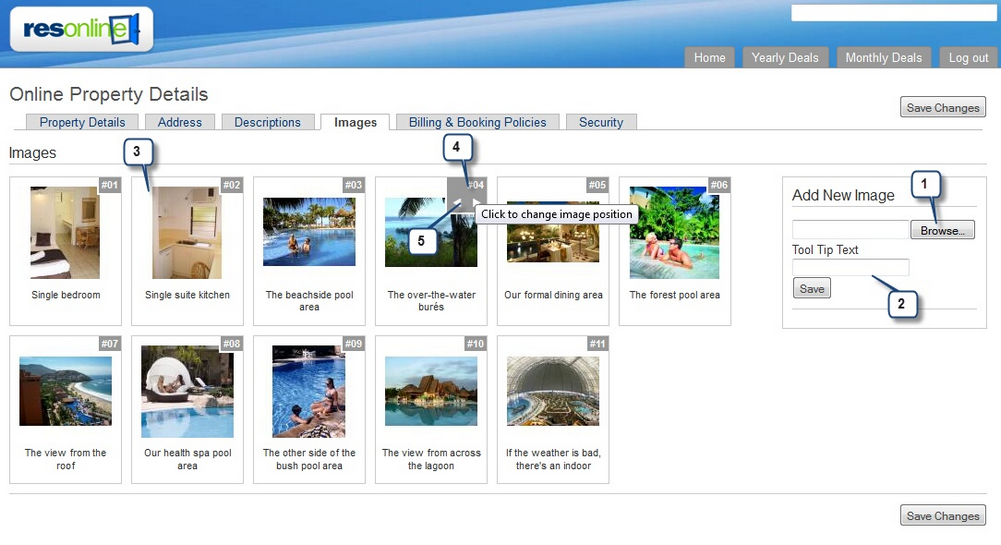
Task: Select the over-the-water burés thumbnail
Action: (431, 232)
